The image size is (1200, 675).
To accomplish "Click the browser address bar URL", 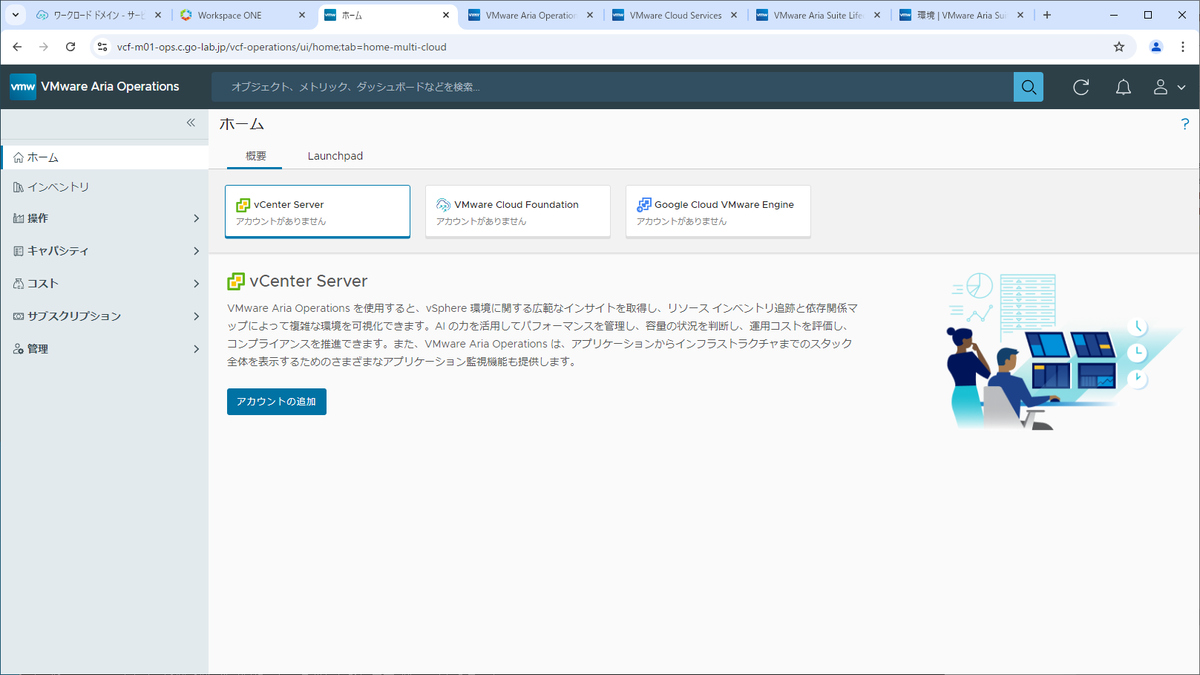I will [x=282, y=46].
